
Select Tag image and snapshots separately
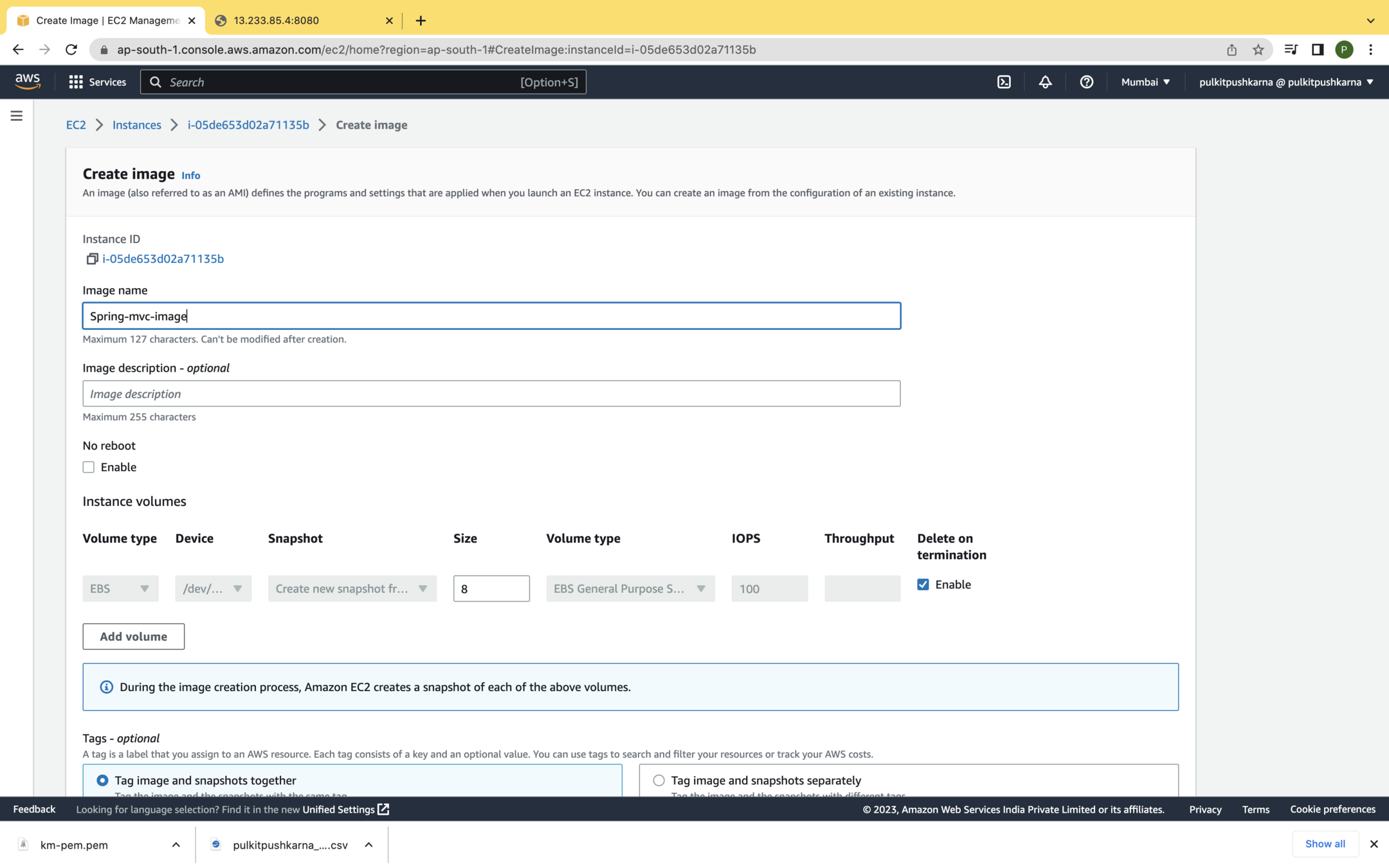tap(658, 780)
